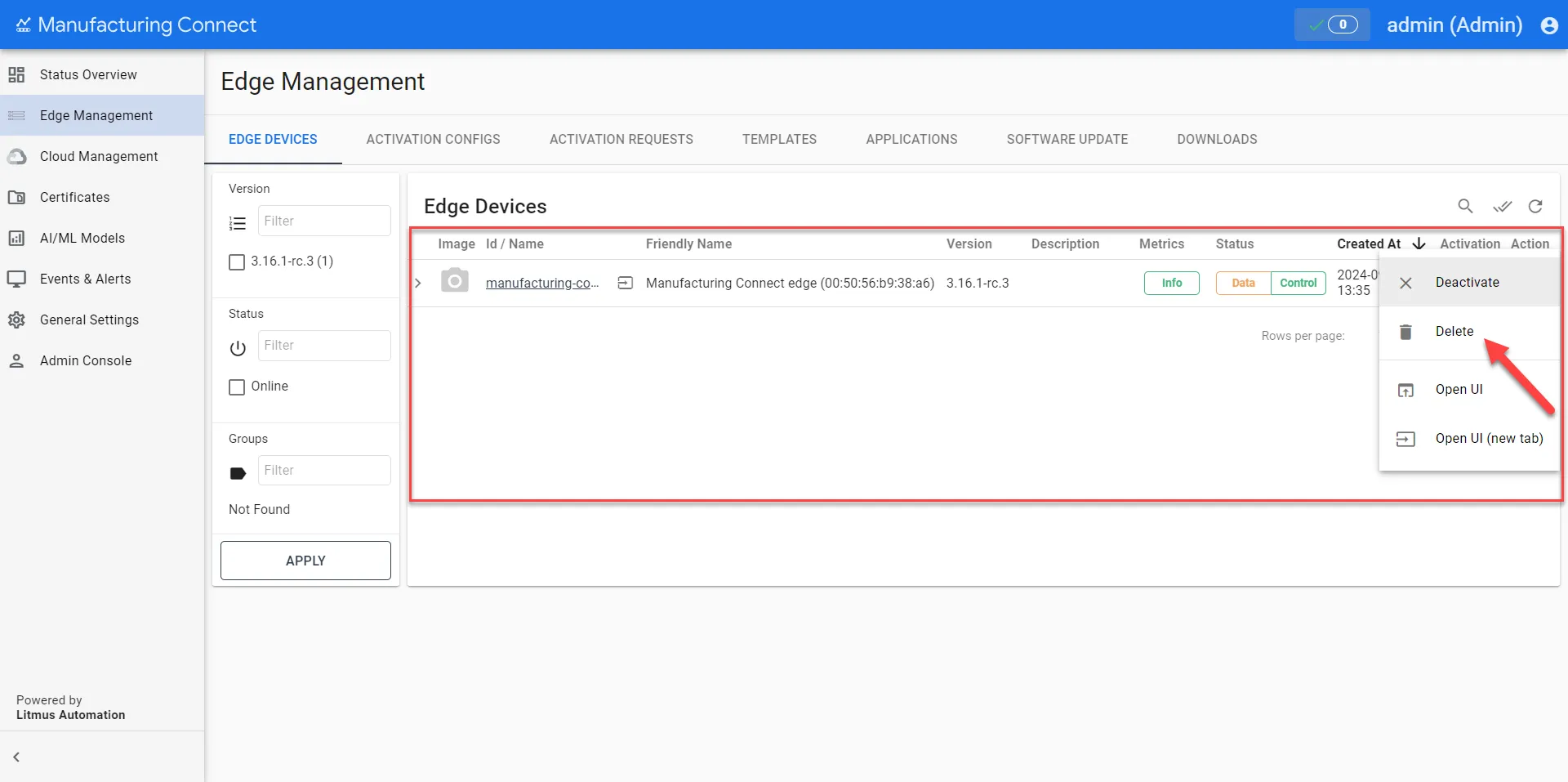Switch to the Activation Requests tab
Screen dimensions: 1568x782
pyautogui.click(x=621, y=140)
